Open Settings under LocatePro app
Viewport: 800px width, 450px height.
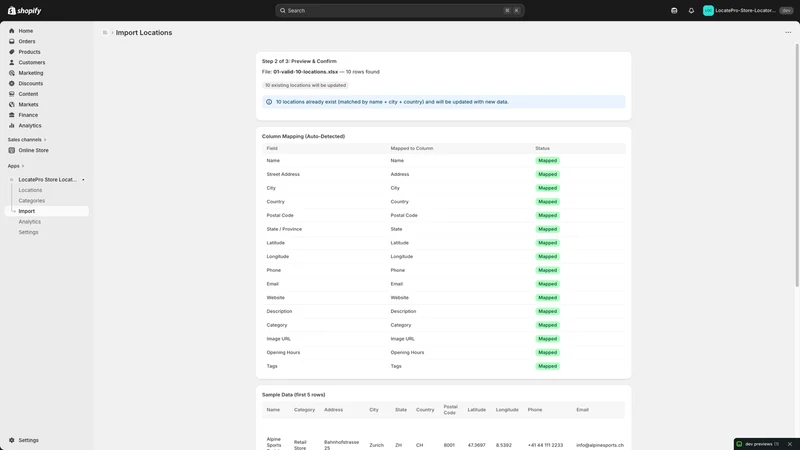coord(28,232)
